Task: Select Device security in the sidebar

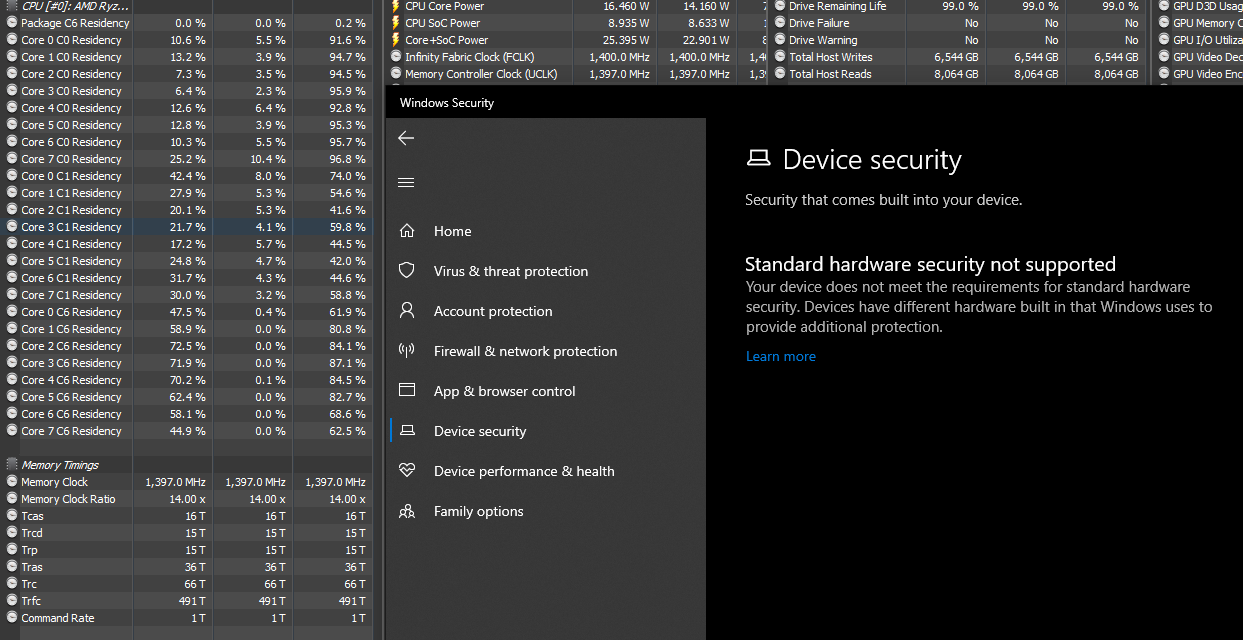Action: click(x=480, y=431)
